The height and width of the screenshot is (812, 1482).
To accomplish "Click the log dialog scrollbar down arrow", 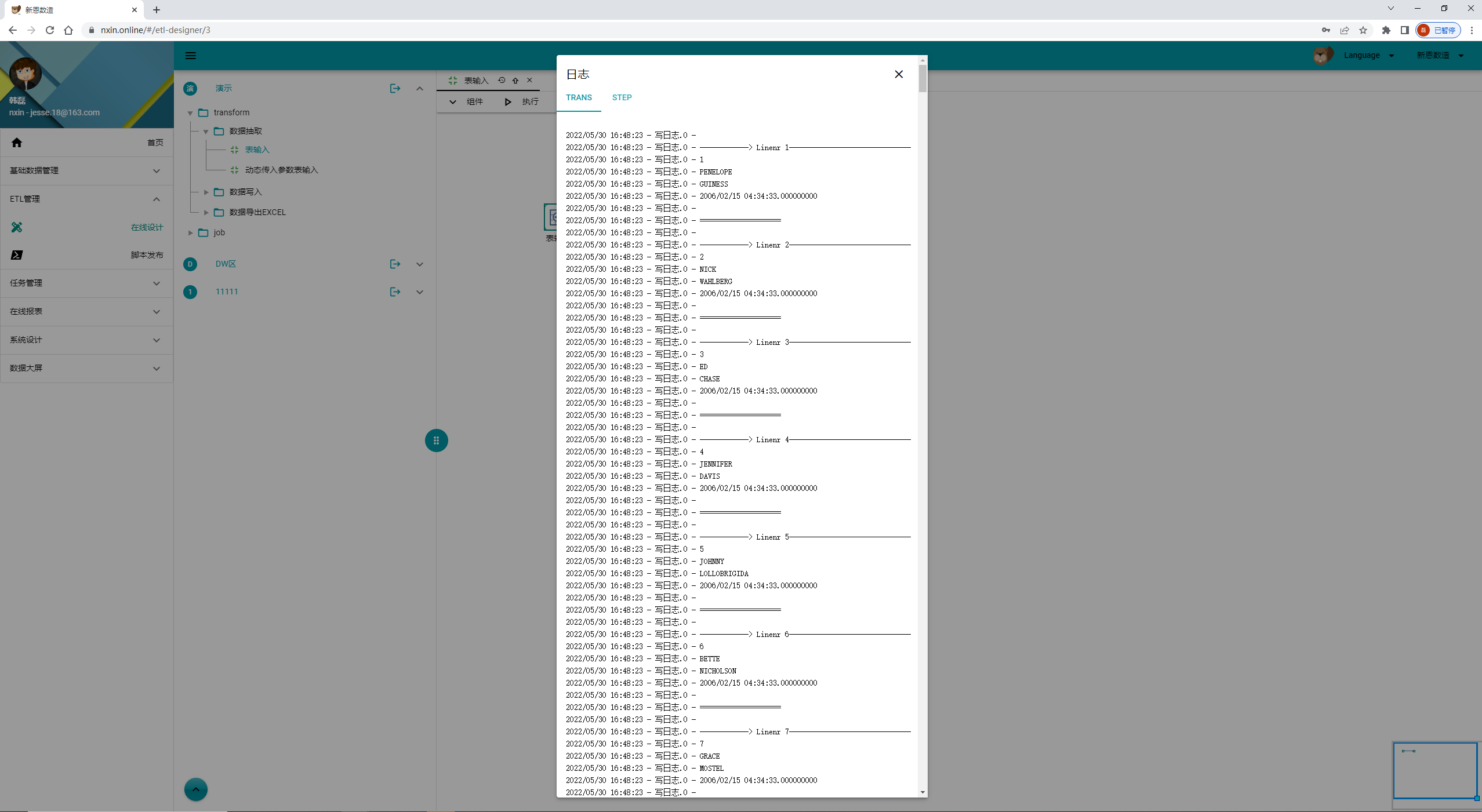I will (x=922, y=792).
